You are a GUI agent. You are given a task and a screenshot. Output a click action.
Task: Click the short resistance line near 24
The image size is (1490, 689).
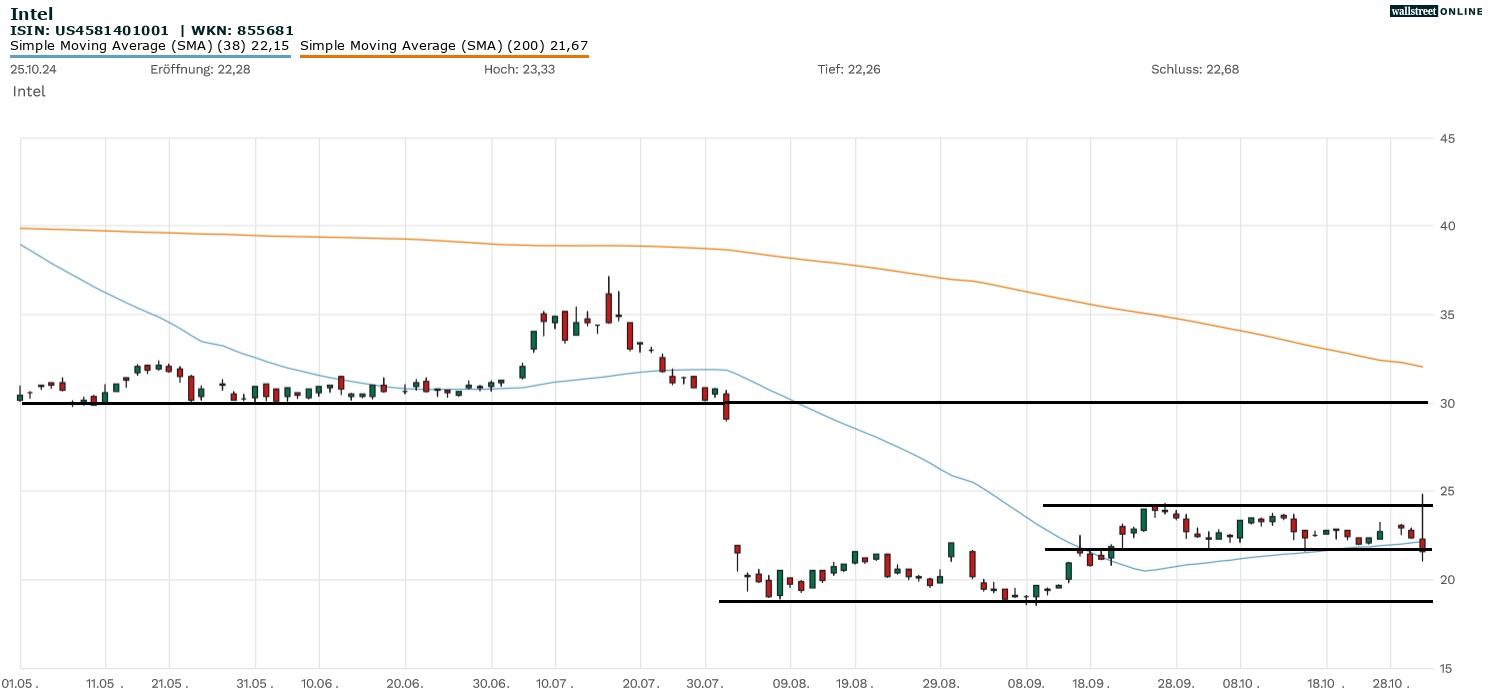tap(1238, 505)
